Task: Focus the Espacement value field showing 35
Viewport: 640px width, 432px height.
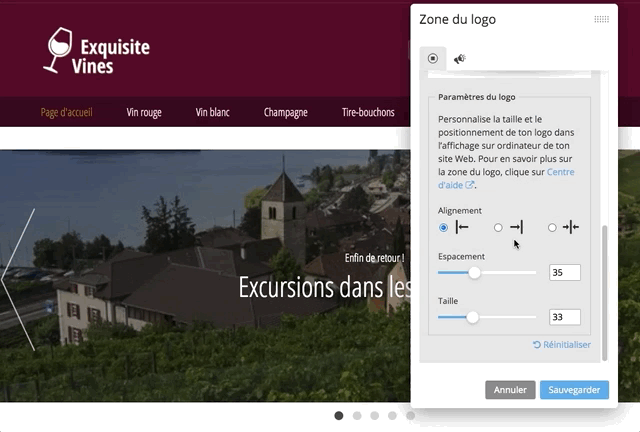Action: [565, 272]
